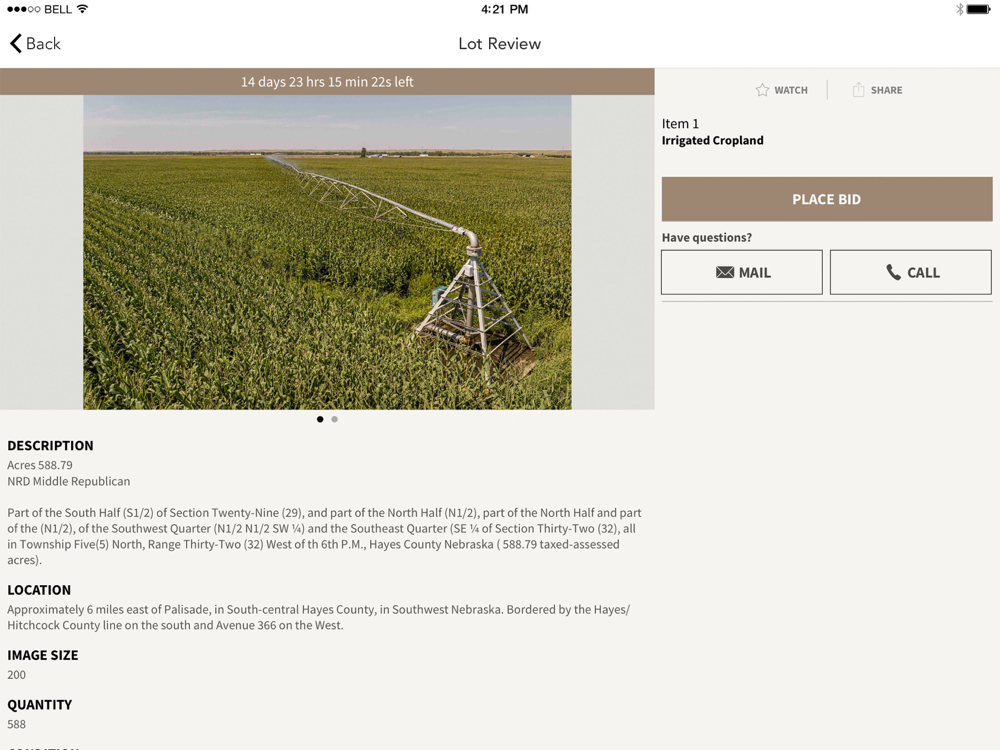
Task: Click the Back text link
Action: tap(43, 43)
